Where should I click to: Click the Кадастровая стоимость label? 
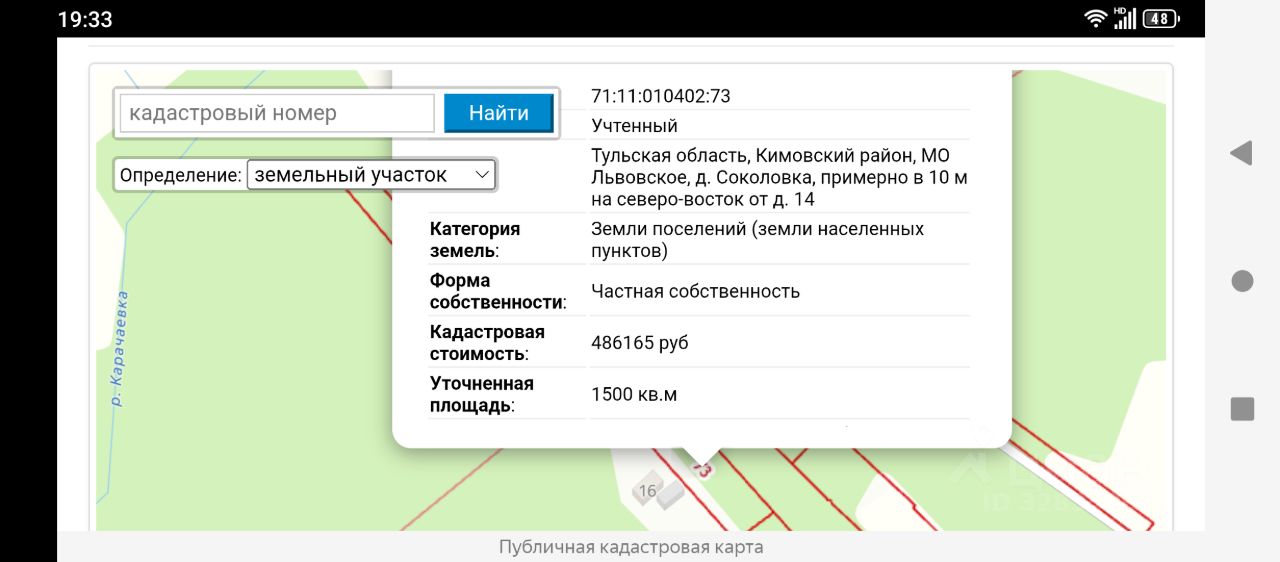[x=487, y=342]
